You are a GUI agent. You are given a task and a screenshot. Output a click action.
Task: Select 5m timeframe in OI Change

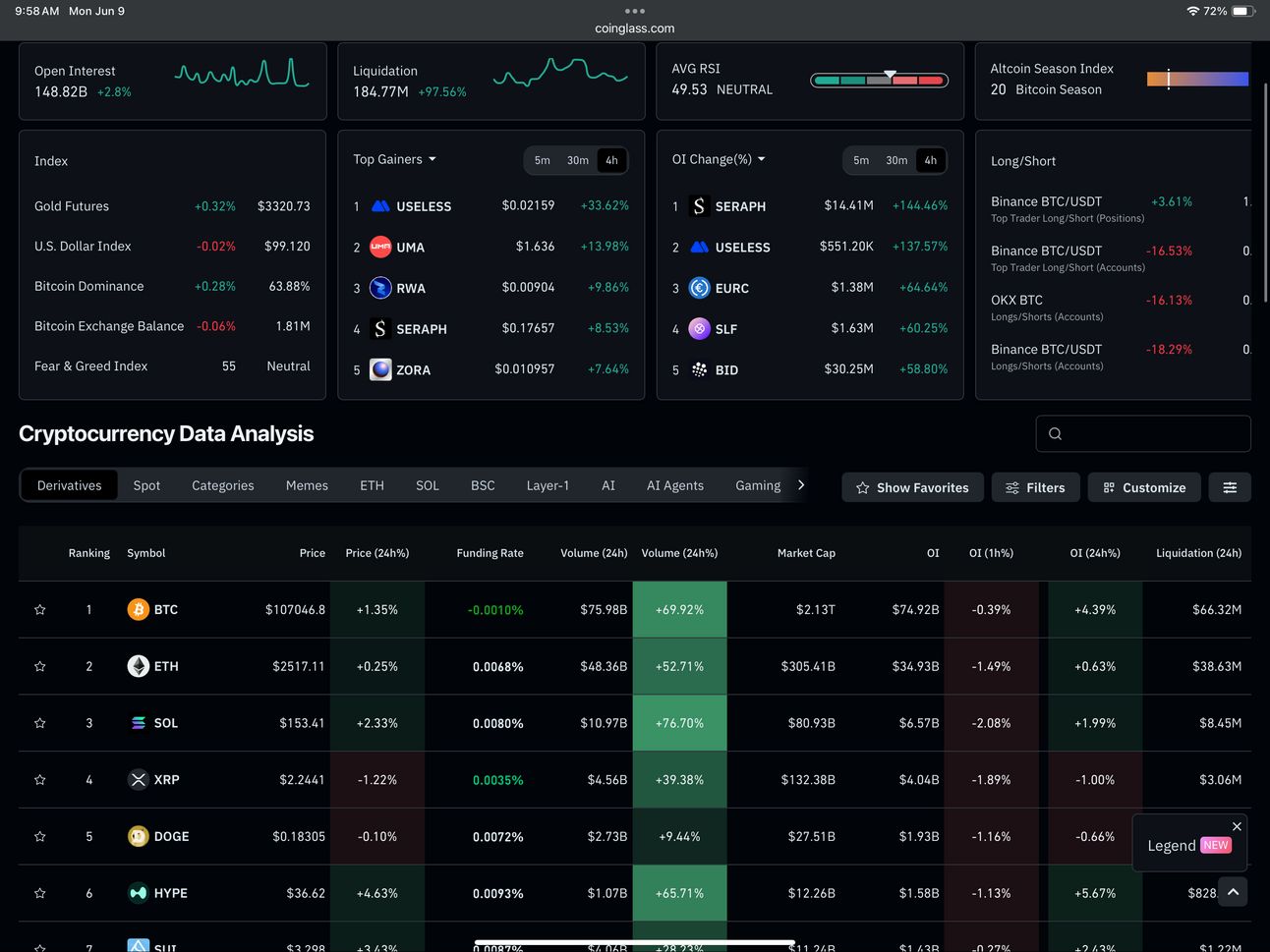[861, 160]
